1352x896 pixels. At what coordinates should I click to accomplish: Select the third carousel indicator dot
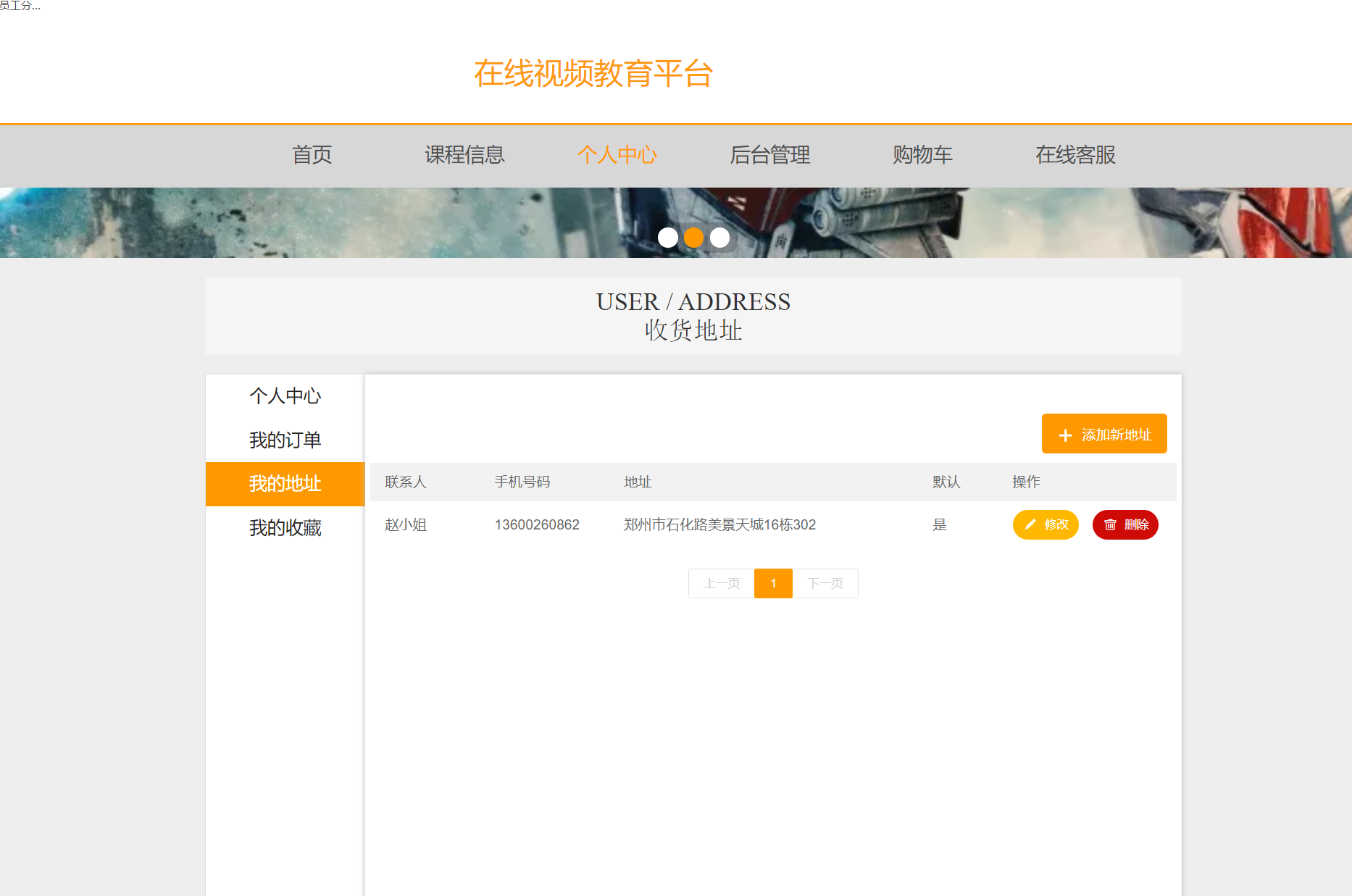[719, 238]
